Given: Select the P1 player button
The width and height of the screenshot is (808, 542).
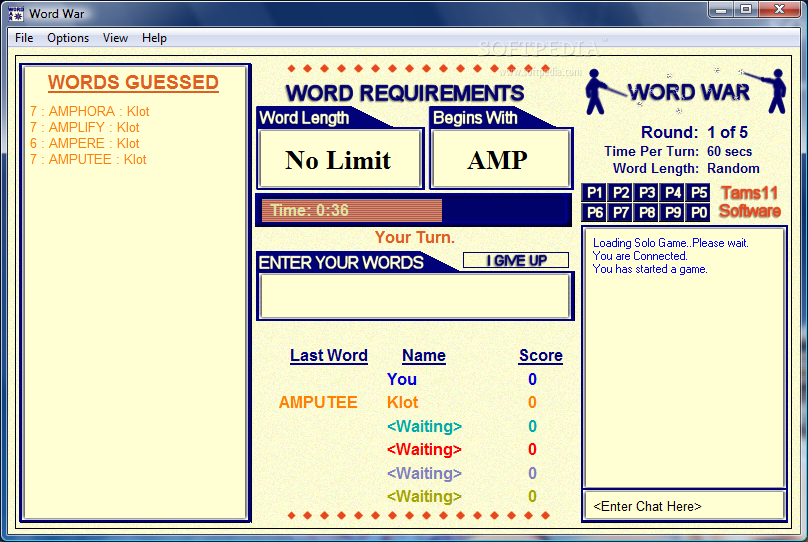Looking at the screenshot, I should [x=594, y=193].
